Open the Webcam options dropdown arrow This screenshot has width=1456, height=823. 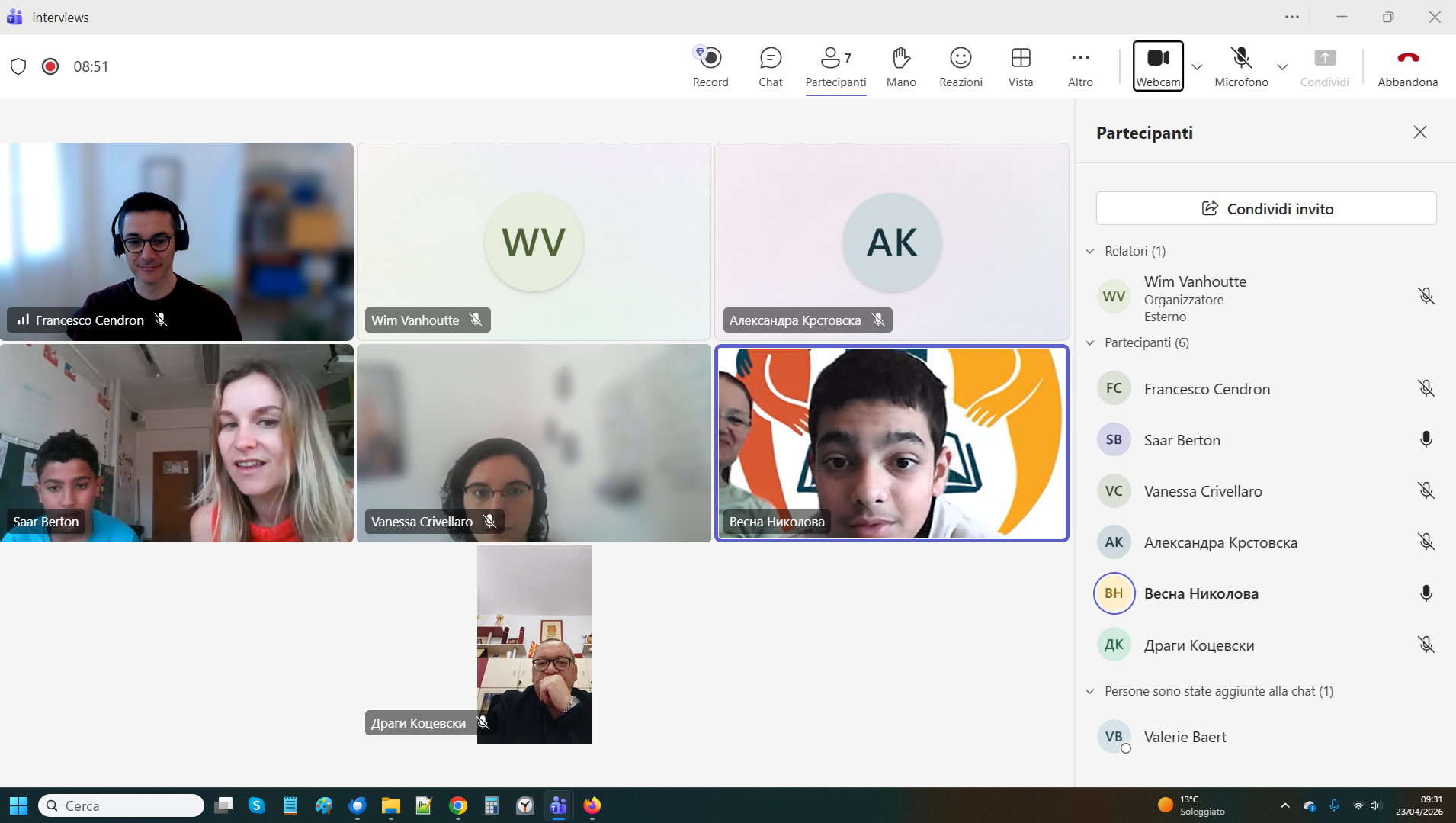[x=1197, y=67]
